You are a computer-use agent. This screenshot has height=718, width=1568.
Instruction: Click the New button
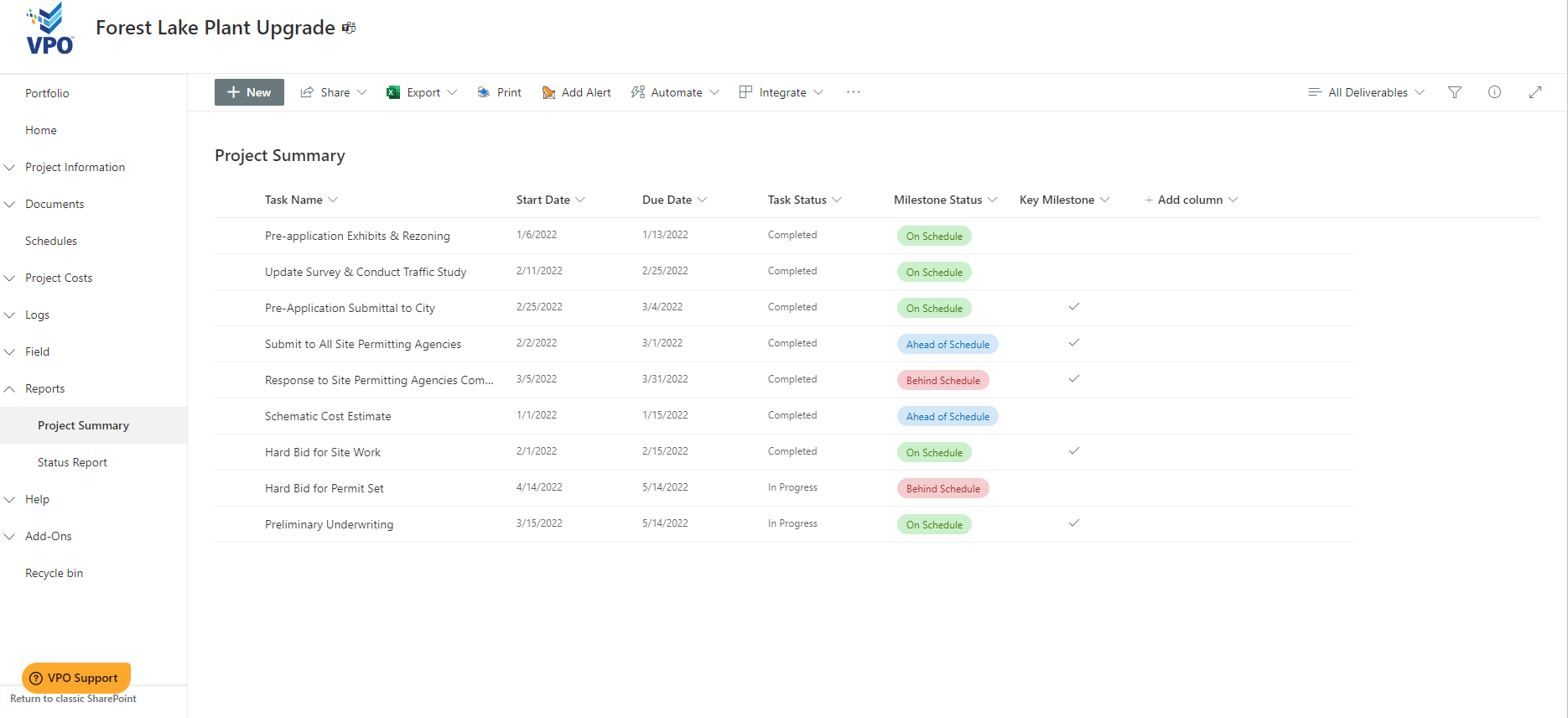pyautogui.click(x=249, y=92)
